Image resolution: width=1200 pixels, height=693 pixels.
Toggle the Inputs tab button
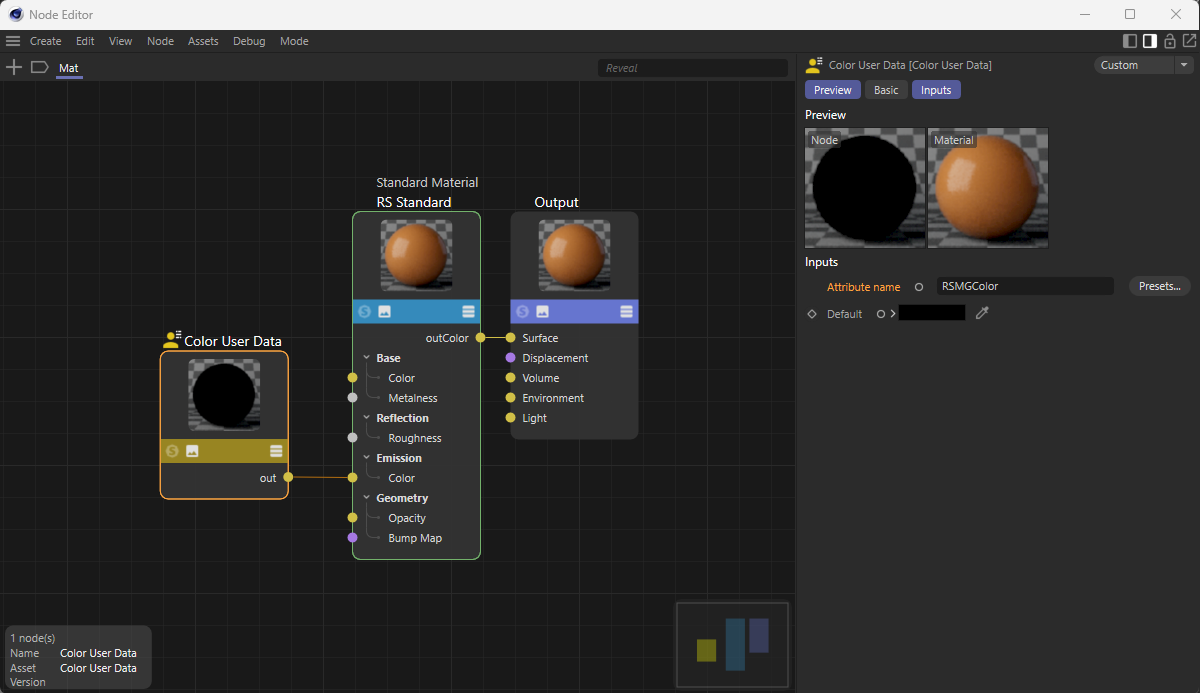[x=936, y=90]
